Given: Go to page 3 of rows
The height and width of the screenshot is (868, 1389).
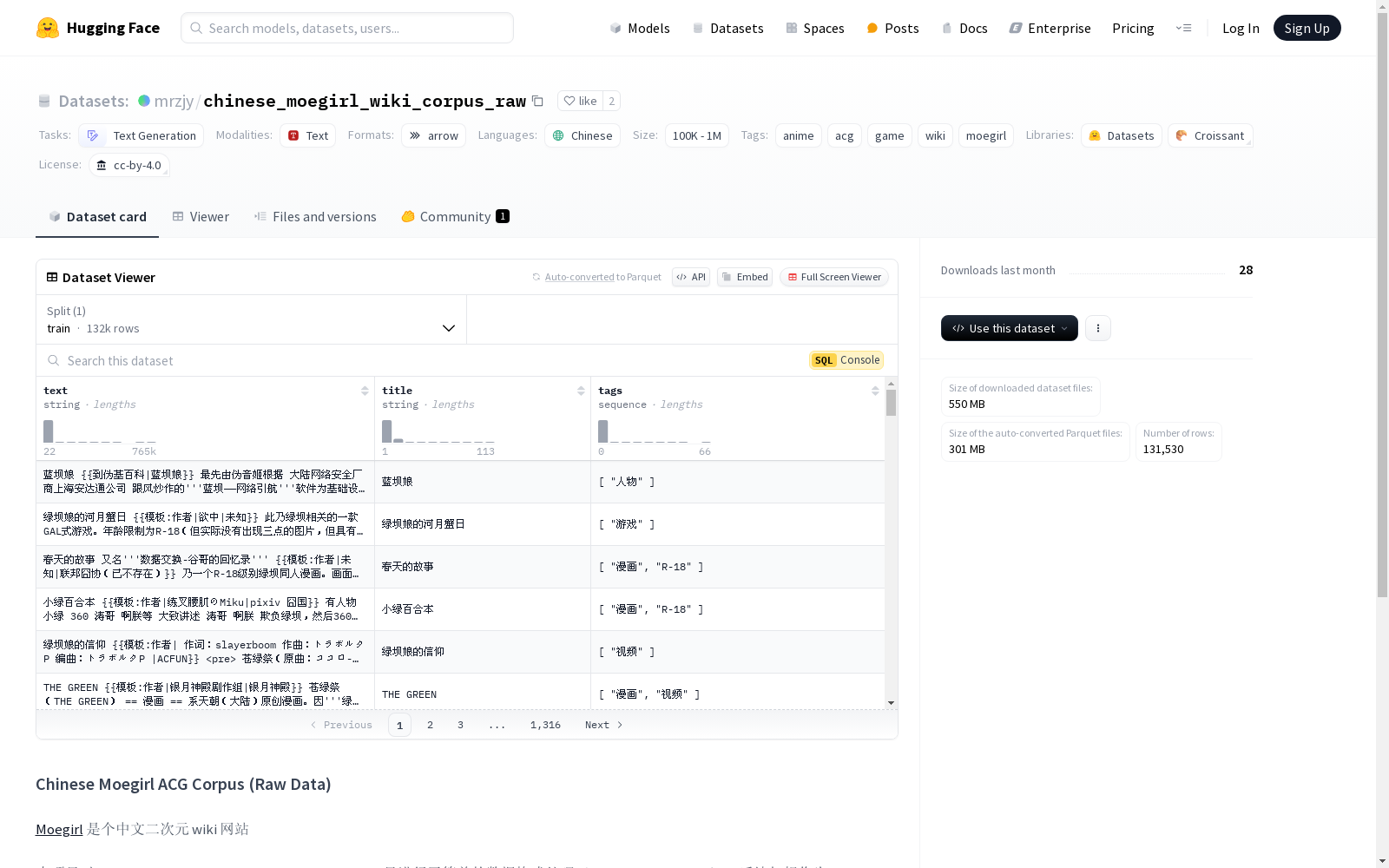Looking at the screenshot, I should click(460, 725).
